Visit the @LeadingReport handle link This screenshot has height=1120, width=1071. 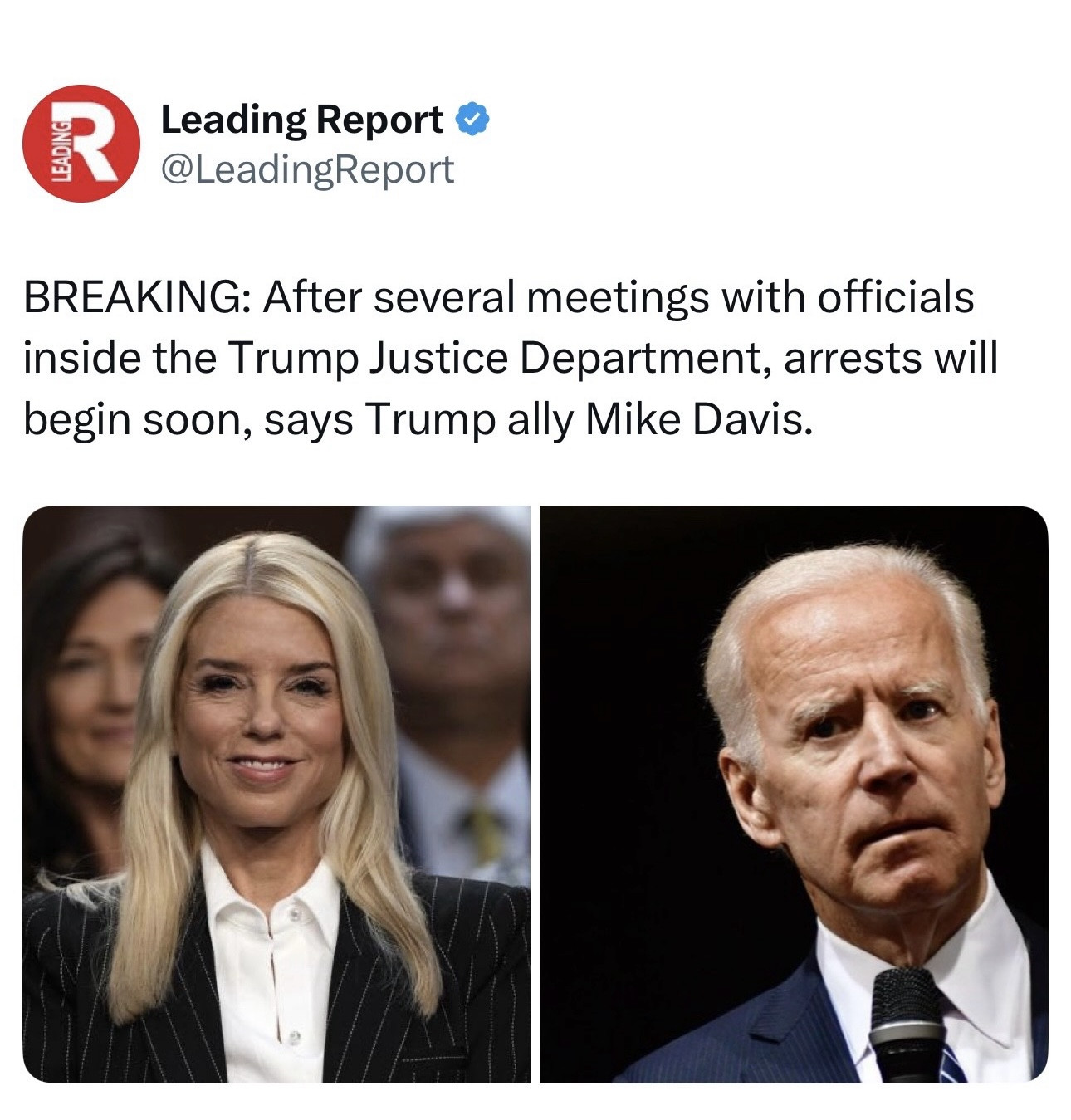307,169
